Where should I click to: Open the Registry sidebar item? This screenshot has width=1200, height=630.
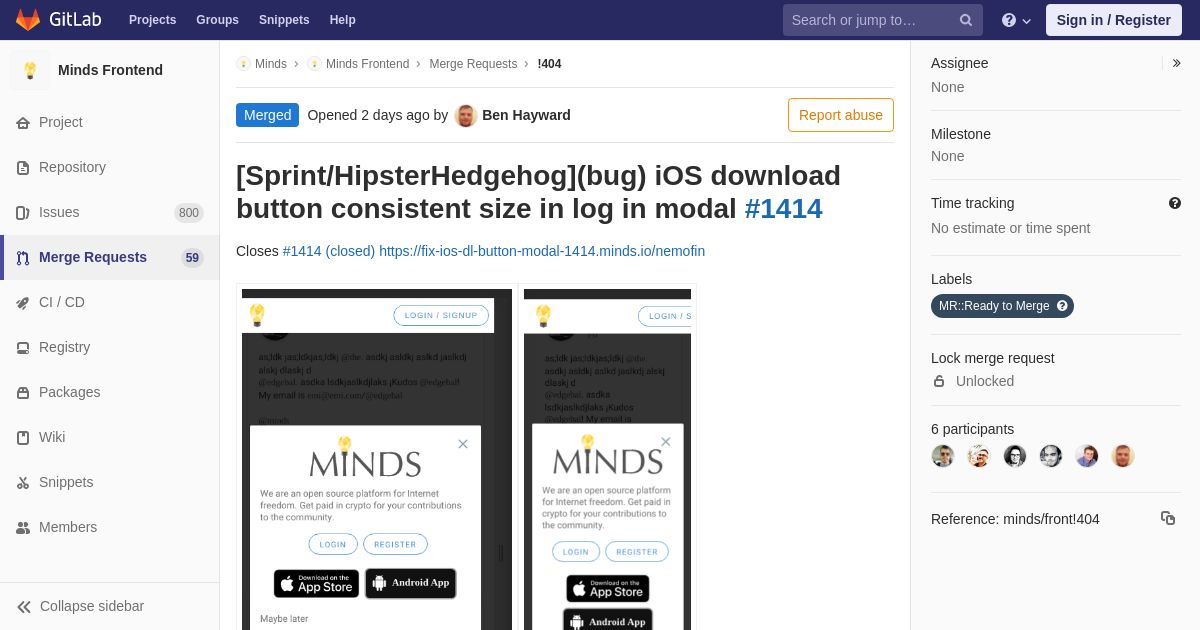pos(110,347)
